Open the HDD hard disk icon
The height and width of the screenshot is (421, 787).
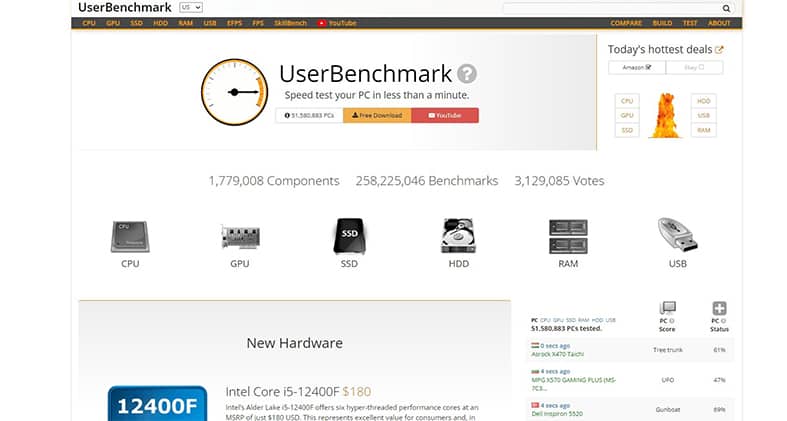pos(458,236)
